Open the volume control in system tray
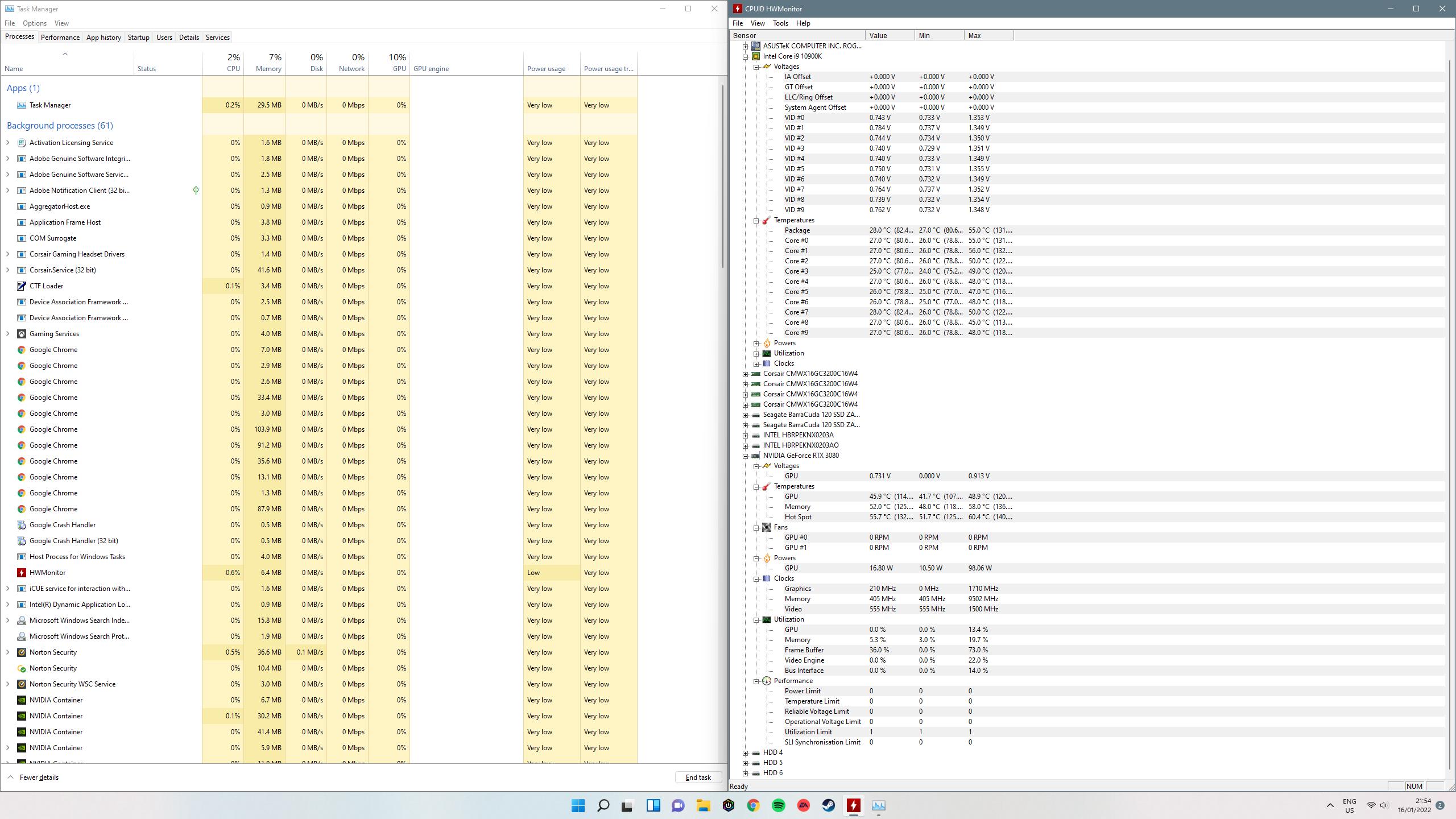1456x819 pixels. tap(1384, 805)
